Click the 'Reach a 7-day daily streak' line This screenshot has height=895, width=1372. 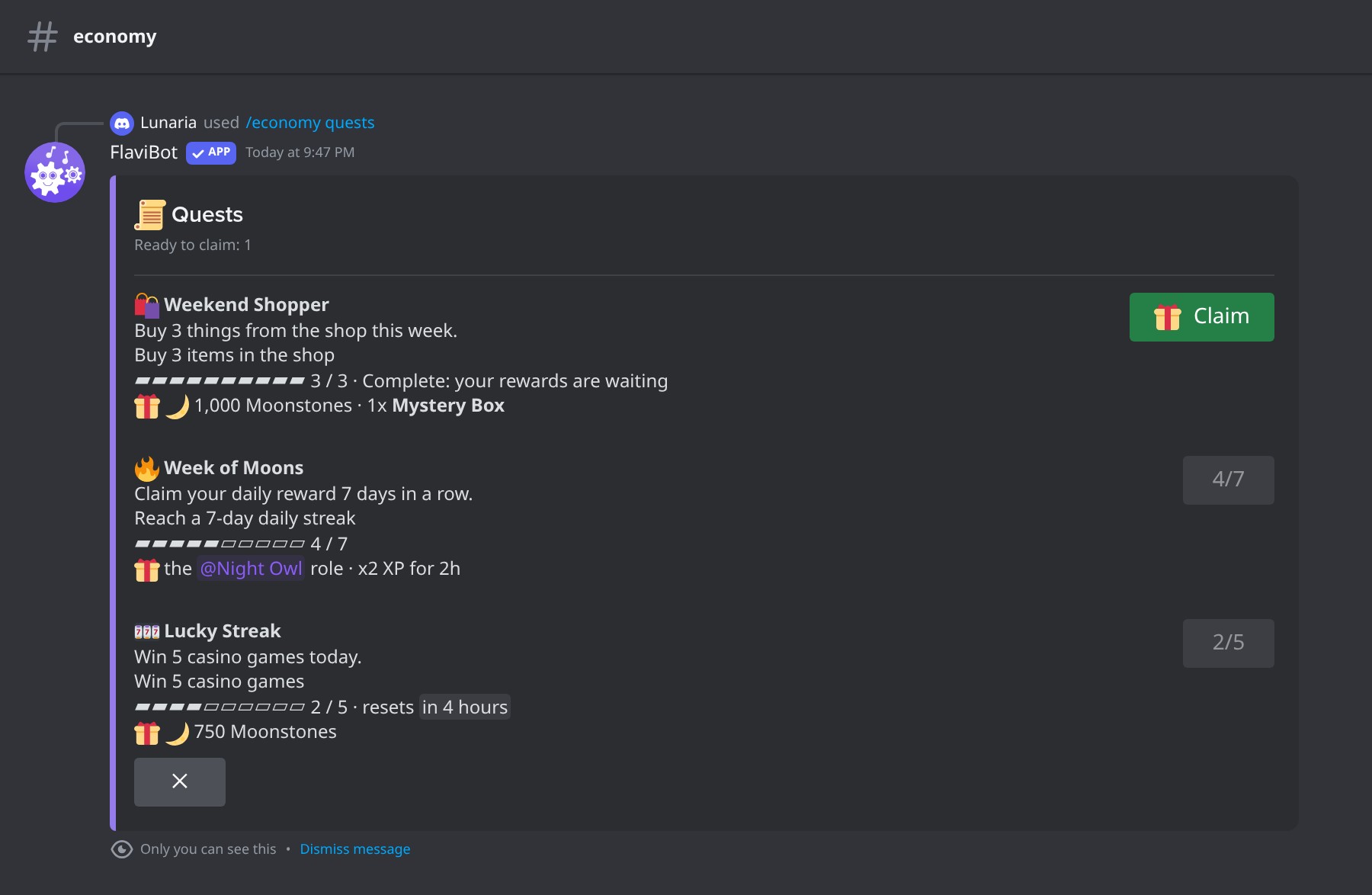(x=245, y=518)
